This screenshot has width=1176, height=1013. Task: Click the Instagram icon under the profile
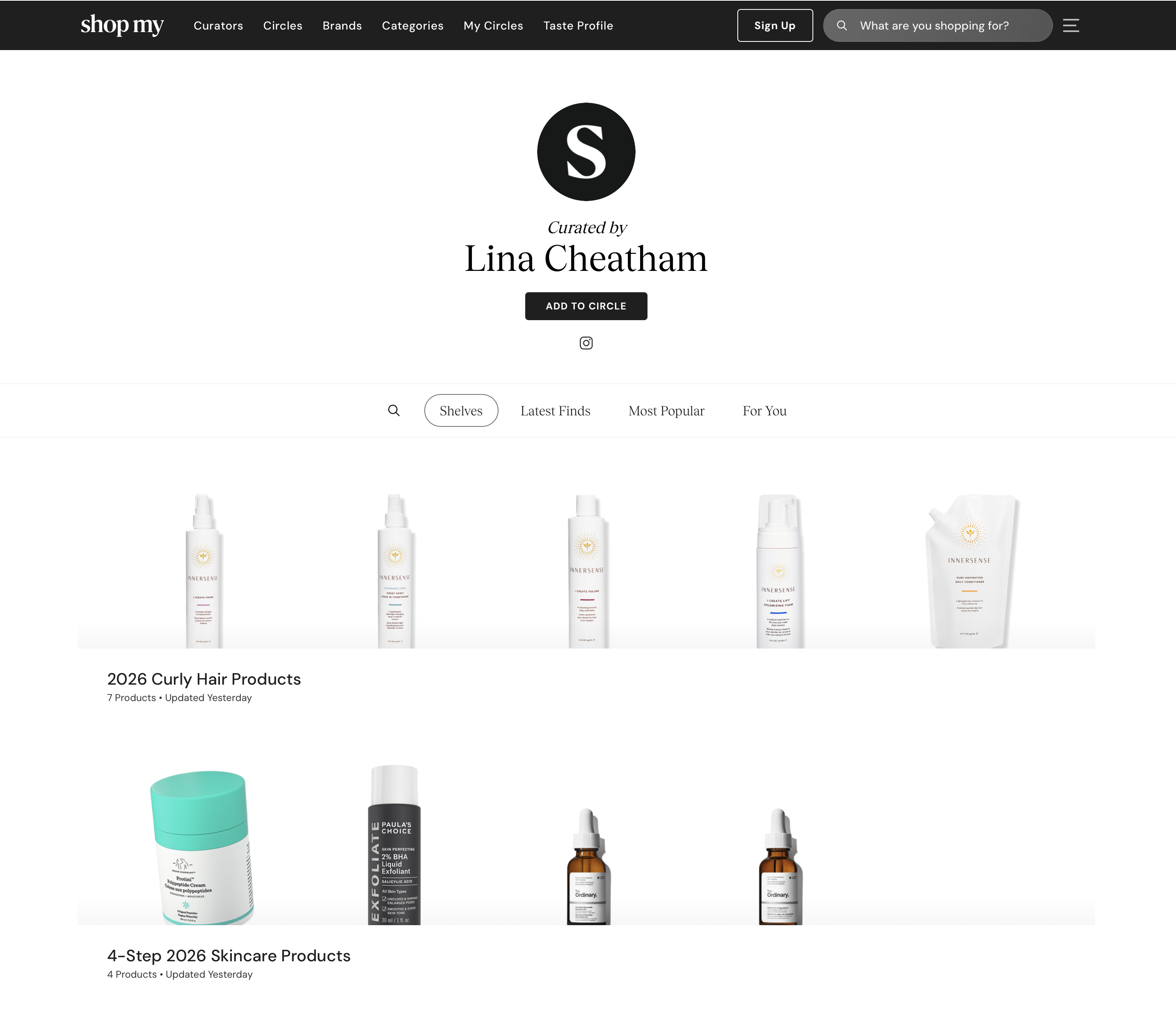pyautogui.click(x=586, y=343)
